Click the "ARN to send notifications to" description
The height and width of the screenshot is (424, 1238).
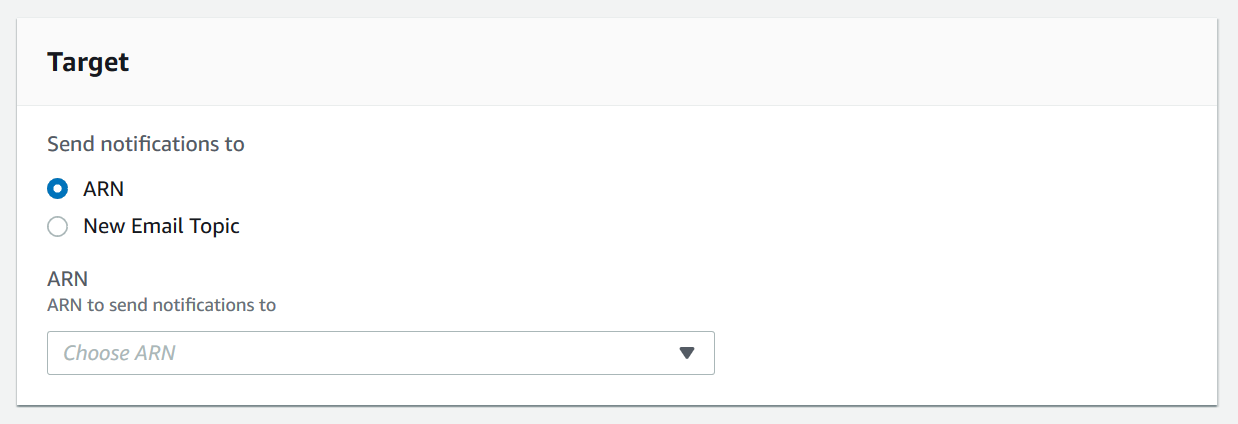pyautogui.click(x=161, y=305)
